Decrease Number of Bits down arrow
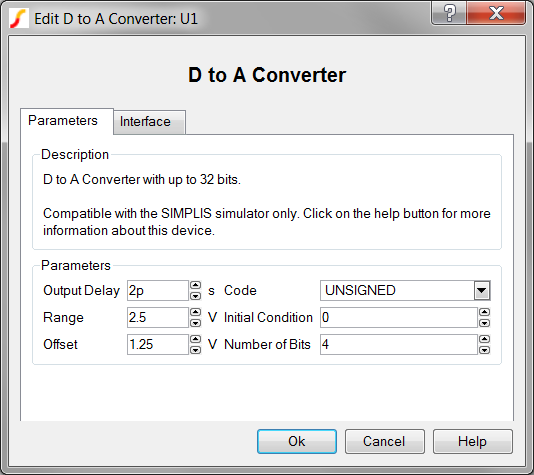Screen dimensions: 534x475 484,349
